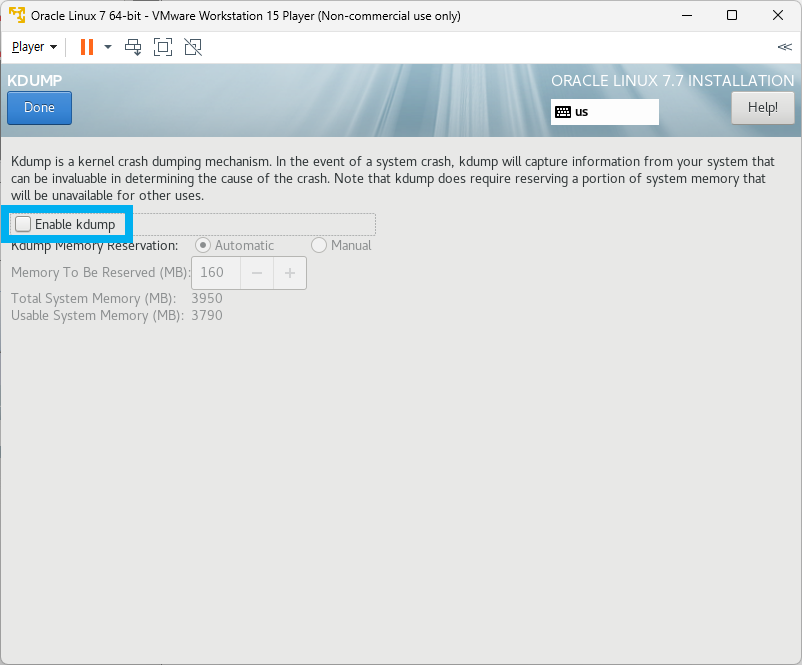Image resolution: width=802 pixels, height=665 pixels.
Task: Decrease reserved memory with minus button
Action: click(257, 273)
